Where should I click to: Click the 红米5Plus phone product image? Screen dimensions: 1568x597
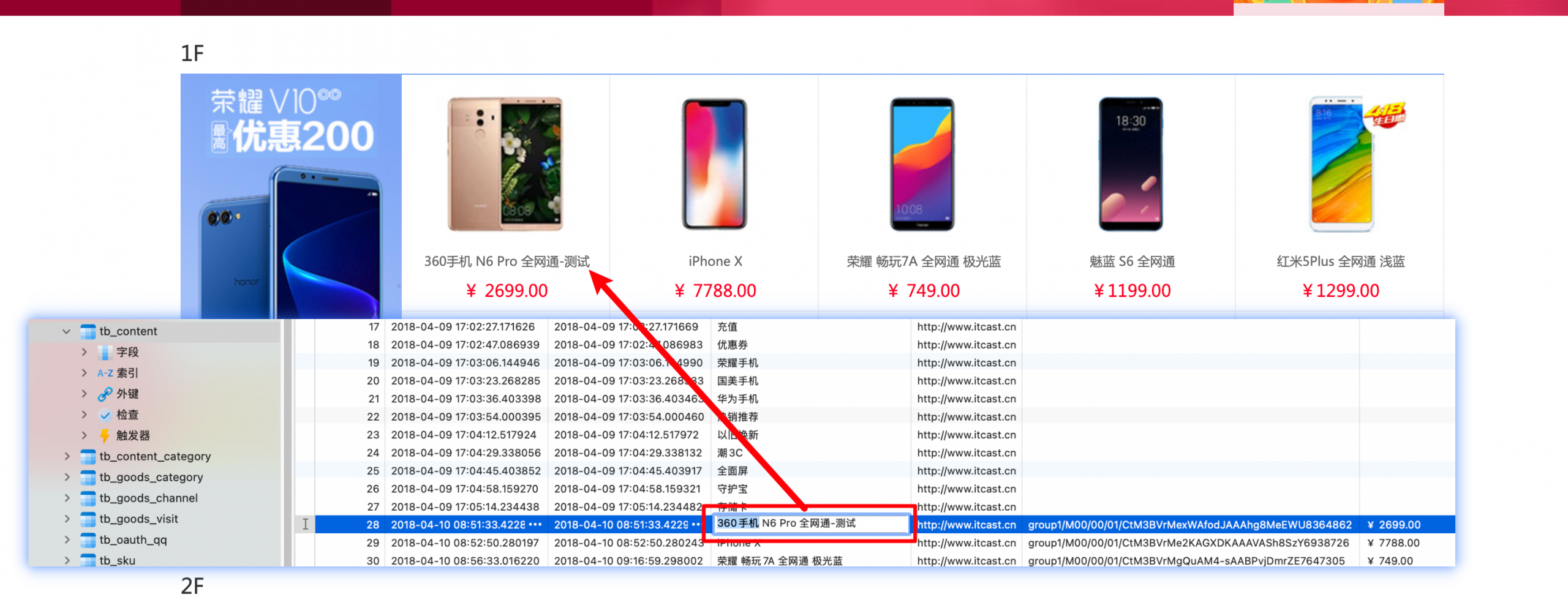point(1341,164)
